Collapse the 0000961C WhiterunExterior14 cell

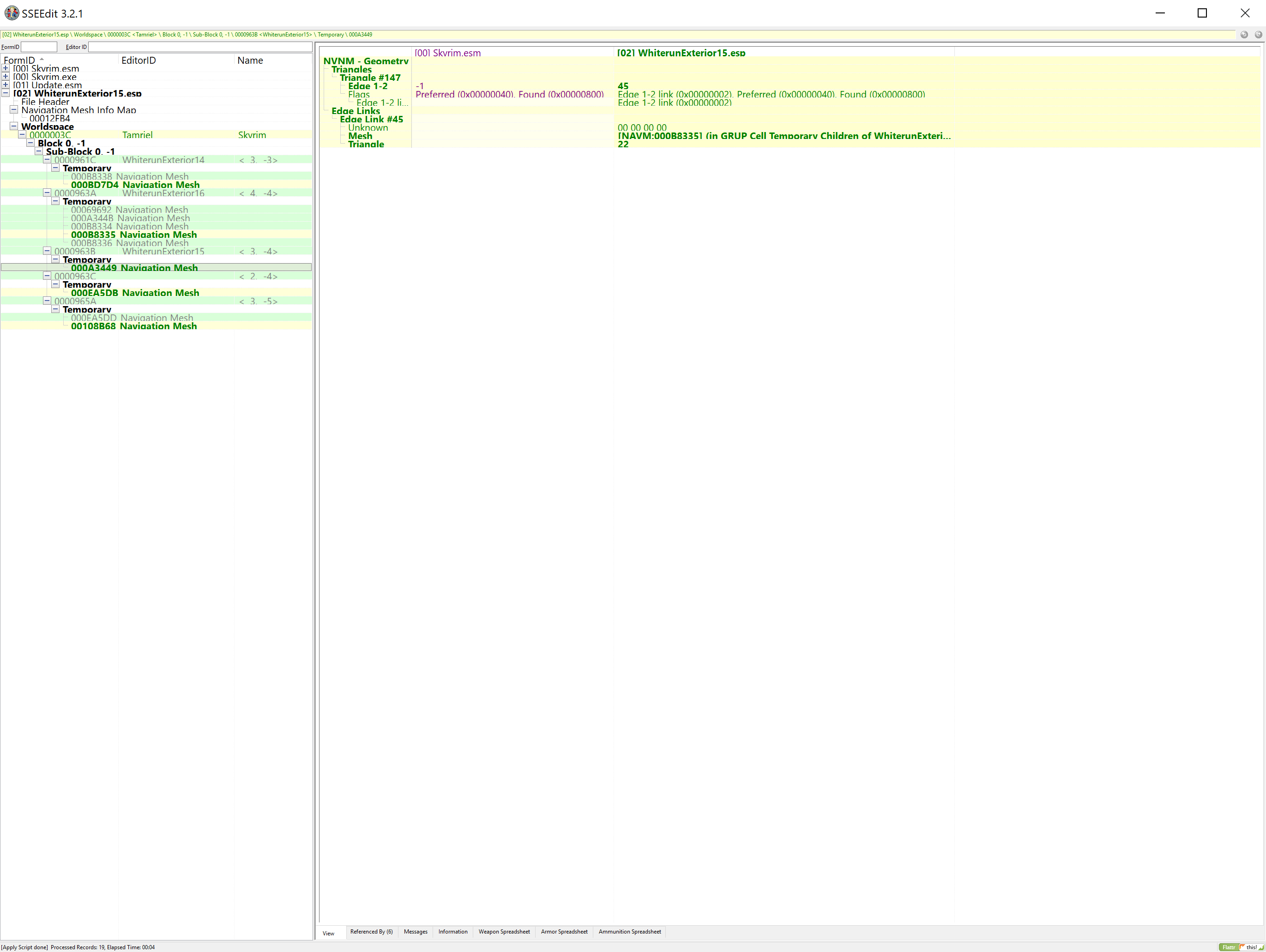(x=47, y=159)
